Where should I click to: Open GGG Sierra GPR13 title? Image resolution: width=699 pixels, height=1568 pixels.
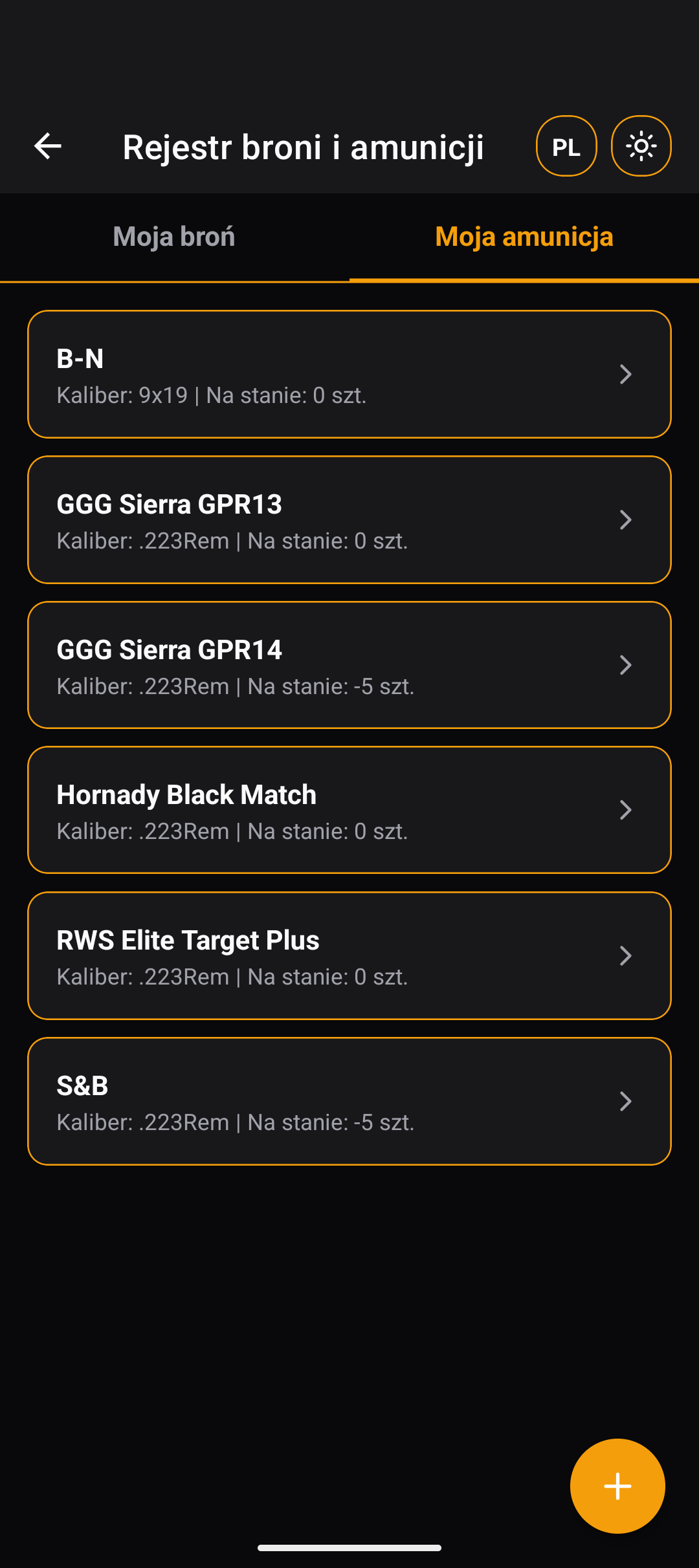pos(170,505)
